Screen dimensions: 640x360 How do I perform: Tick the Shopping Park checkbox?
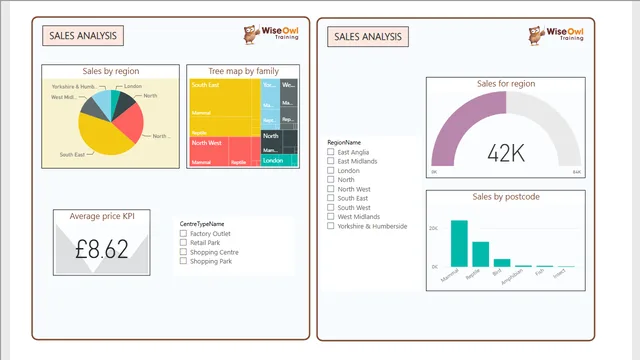click(x=183, y=261)
